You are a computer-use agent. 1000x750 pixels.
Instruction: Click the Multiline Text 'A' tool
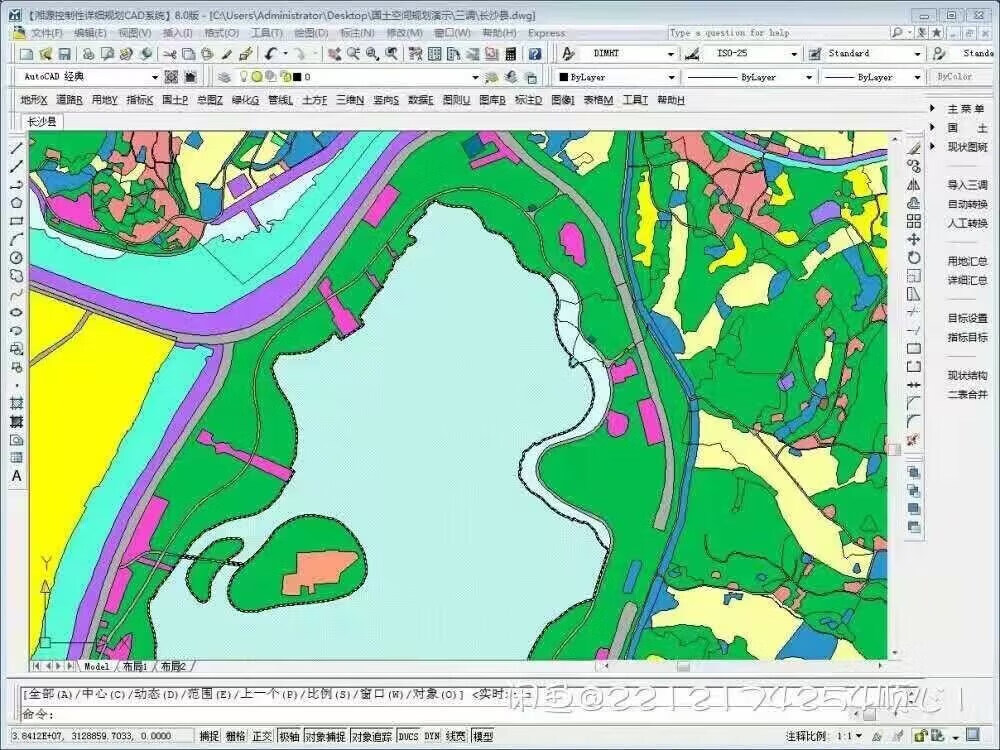tap(16, 476)
